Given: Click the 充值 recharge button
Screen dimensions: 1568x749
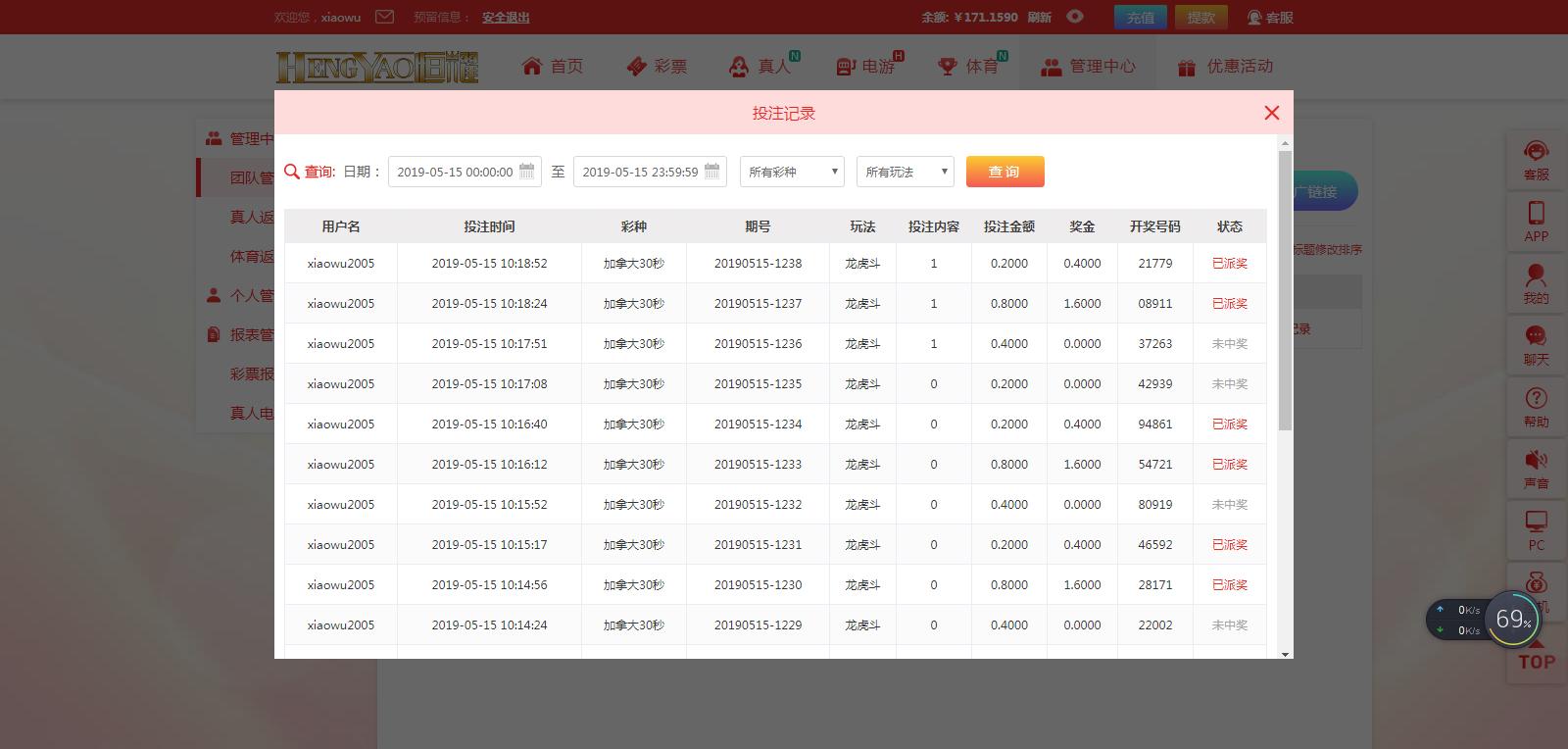Looking at the screenshot, I should (1141, 17).
